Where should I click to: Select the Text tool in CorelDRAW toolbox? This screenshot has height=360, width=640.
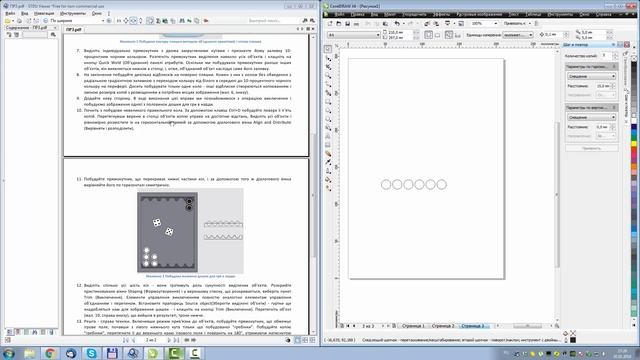328,136
